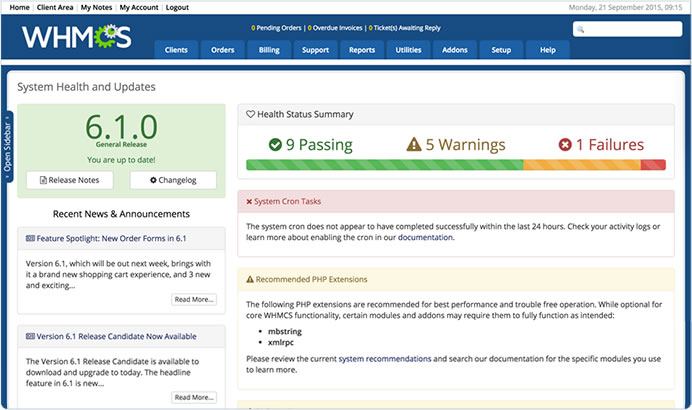The image size is (692, 410).
Task: Click the orange warnings segment of health bar
Action: click(582, 165)
